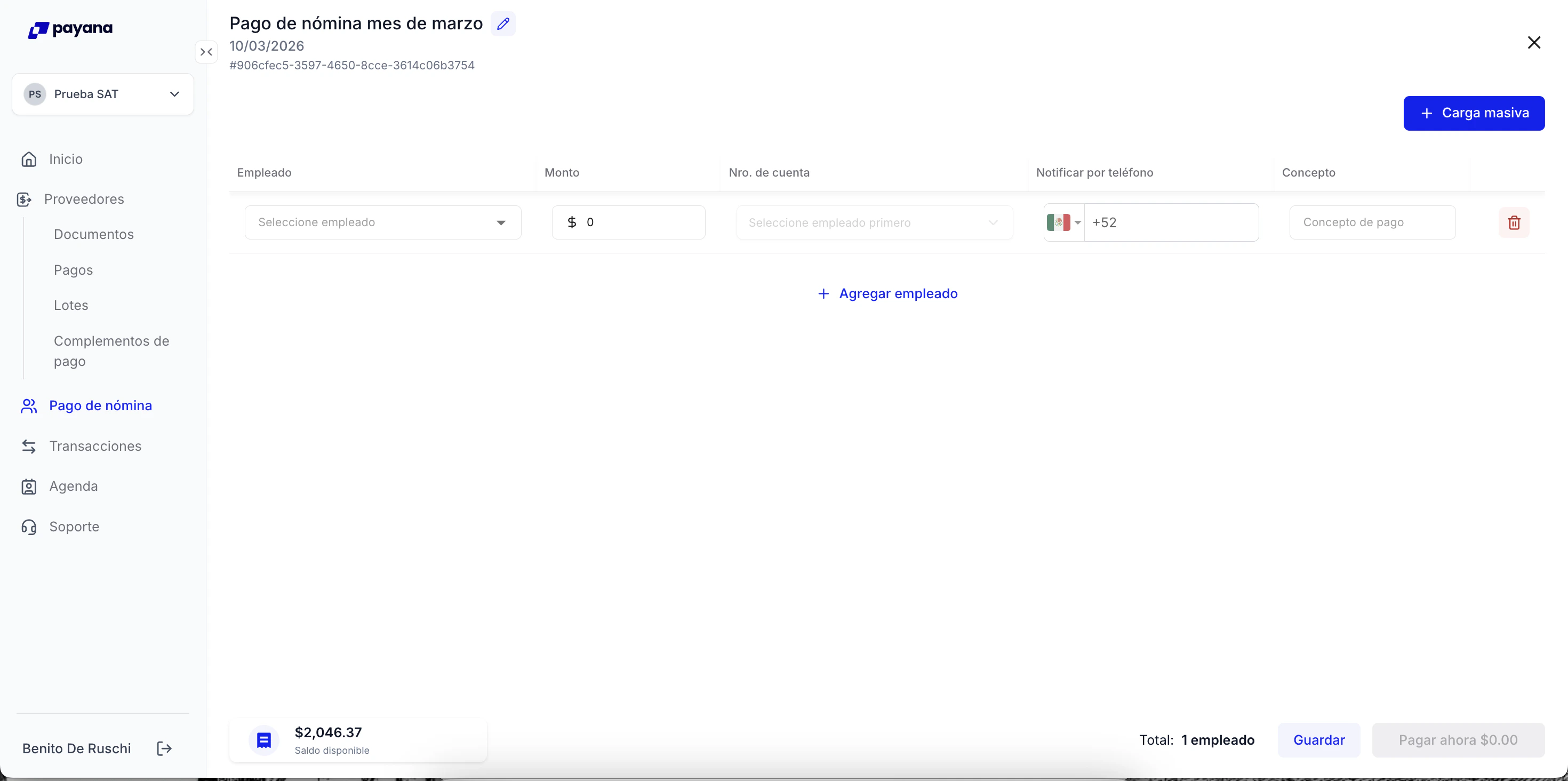
Task: Click the user name Benito De Ruschi
Action: [x=77, y=749]
